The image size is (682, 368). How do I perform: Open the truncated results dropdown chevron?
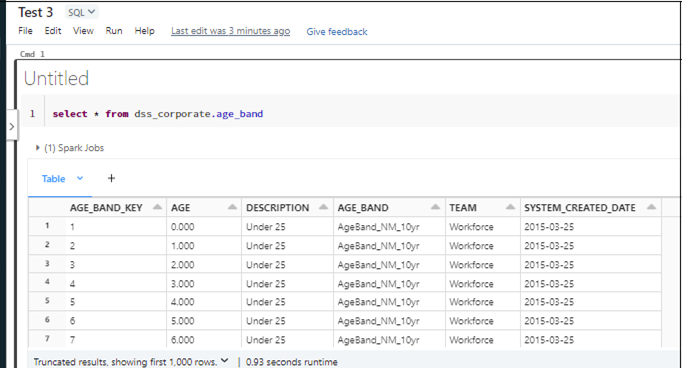click(x=224, y=361)
